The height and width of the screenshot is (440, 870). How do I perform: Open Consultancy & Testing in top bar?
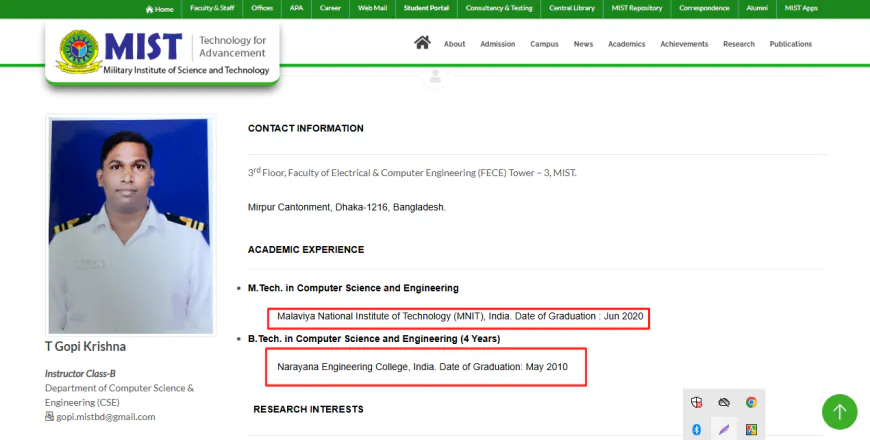[x=499, y=8]
